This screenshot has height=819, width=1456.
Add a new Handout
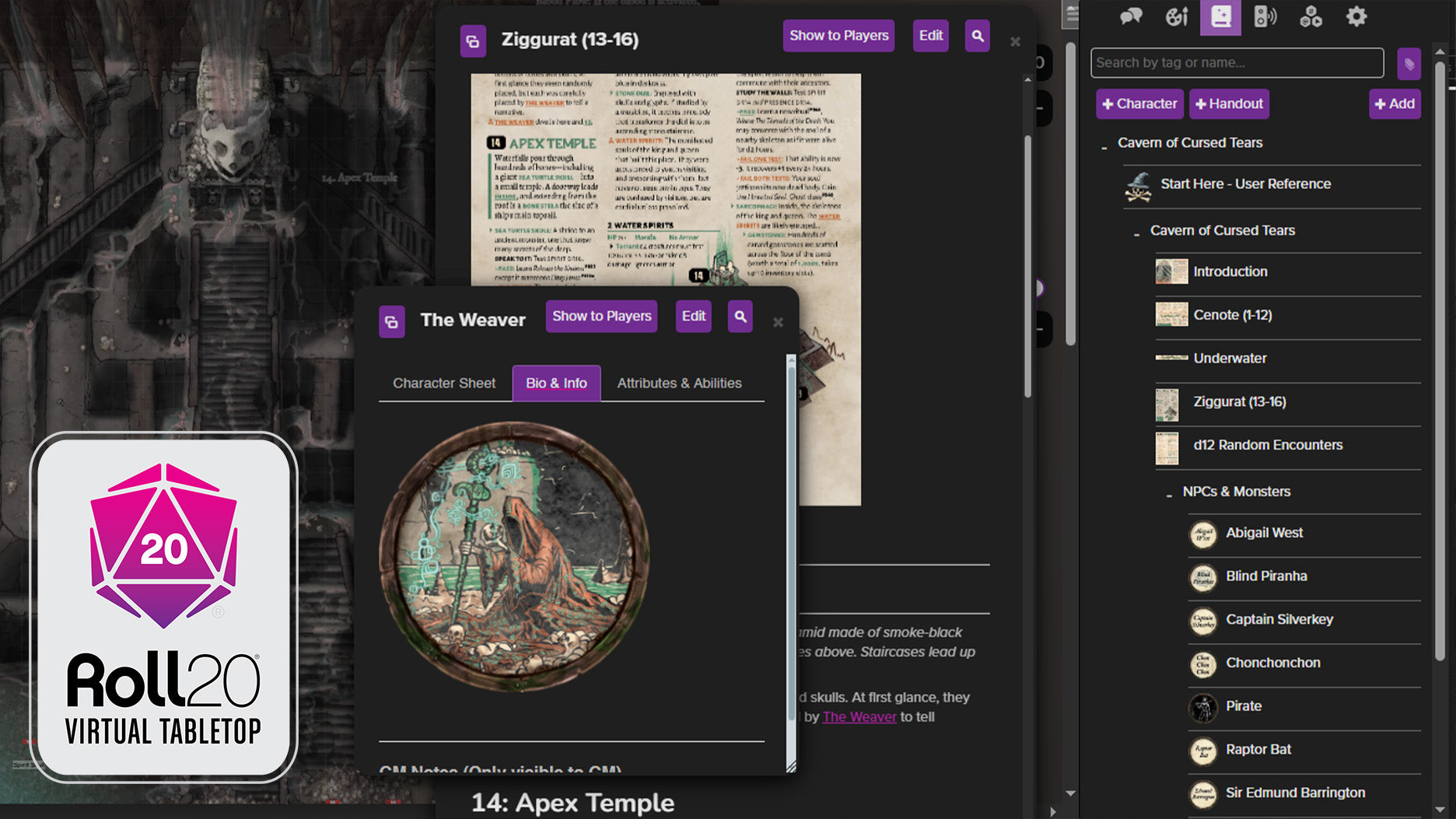(x=1229, y=103)
